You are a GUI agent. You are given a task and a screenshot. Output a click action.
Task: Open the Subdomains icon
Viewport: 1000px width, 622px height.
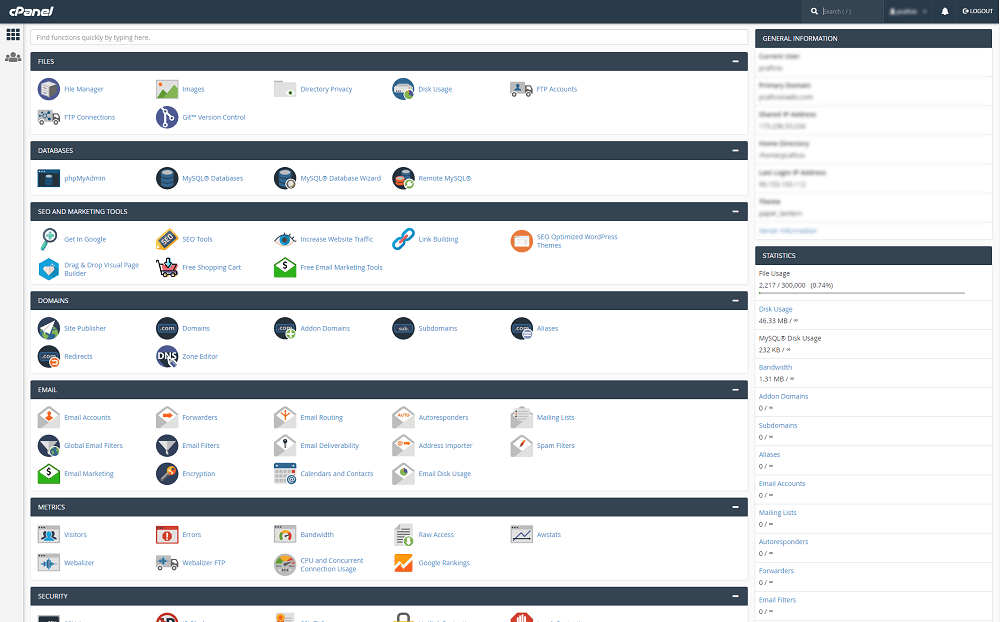click(x=403, y=329)
